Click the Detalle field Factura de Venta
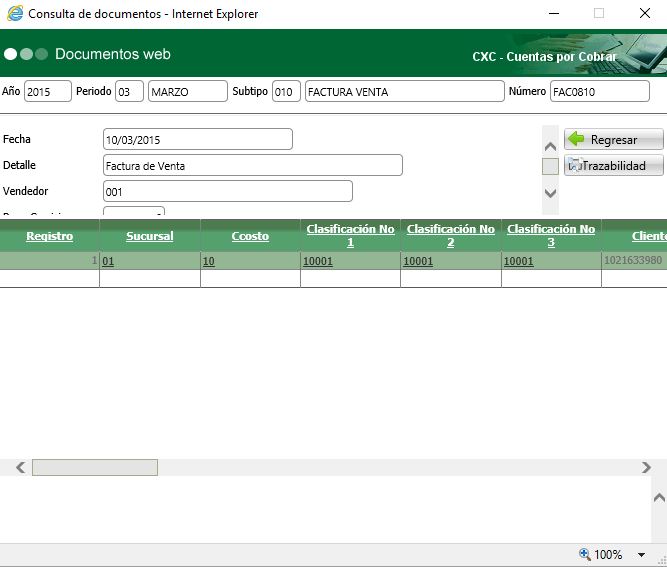The image size is (667, 567). pos(253,165)
